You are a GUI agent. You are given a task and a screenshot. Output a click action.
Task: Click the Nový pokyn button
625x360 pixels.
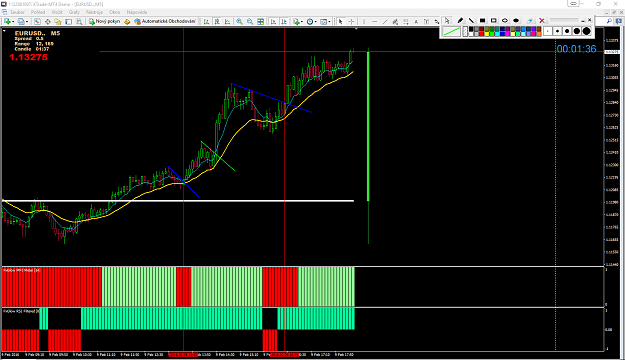click(104, 22)
